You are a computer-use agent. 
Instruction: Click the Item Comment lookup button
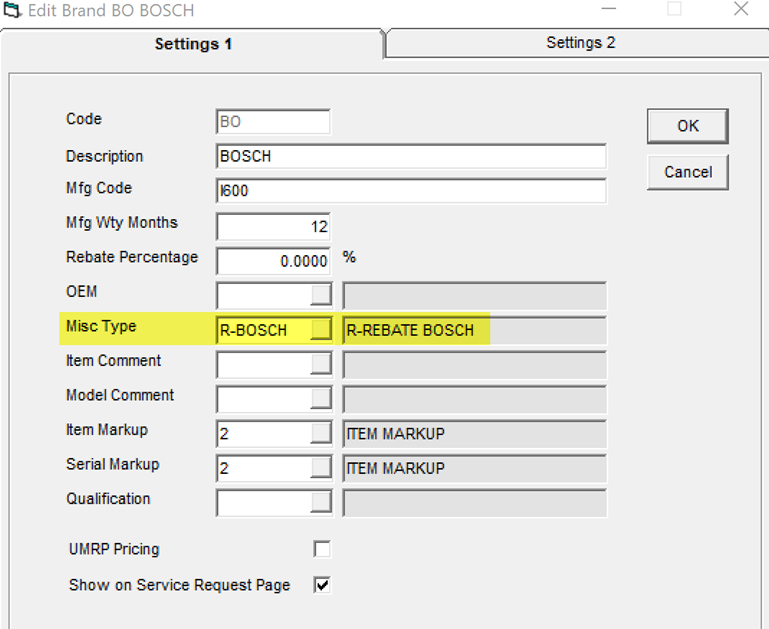pyautogui.click(x=321, y=364)
